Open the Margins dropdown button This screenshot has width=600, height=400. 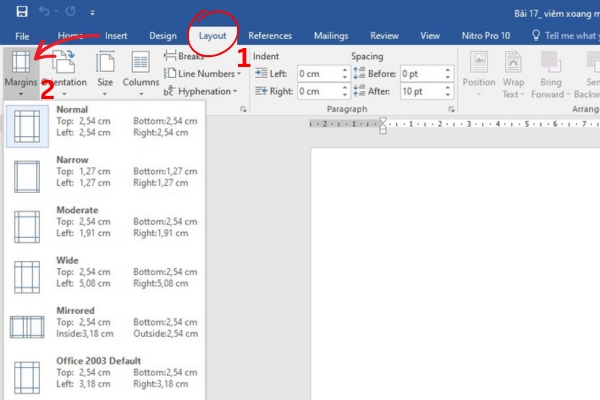pos(21,70)
